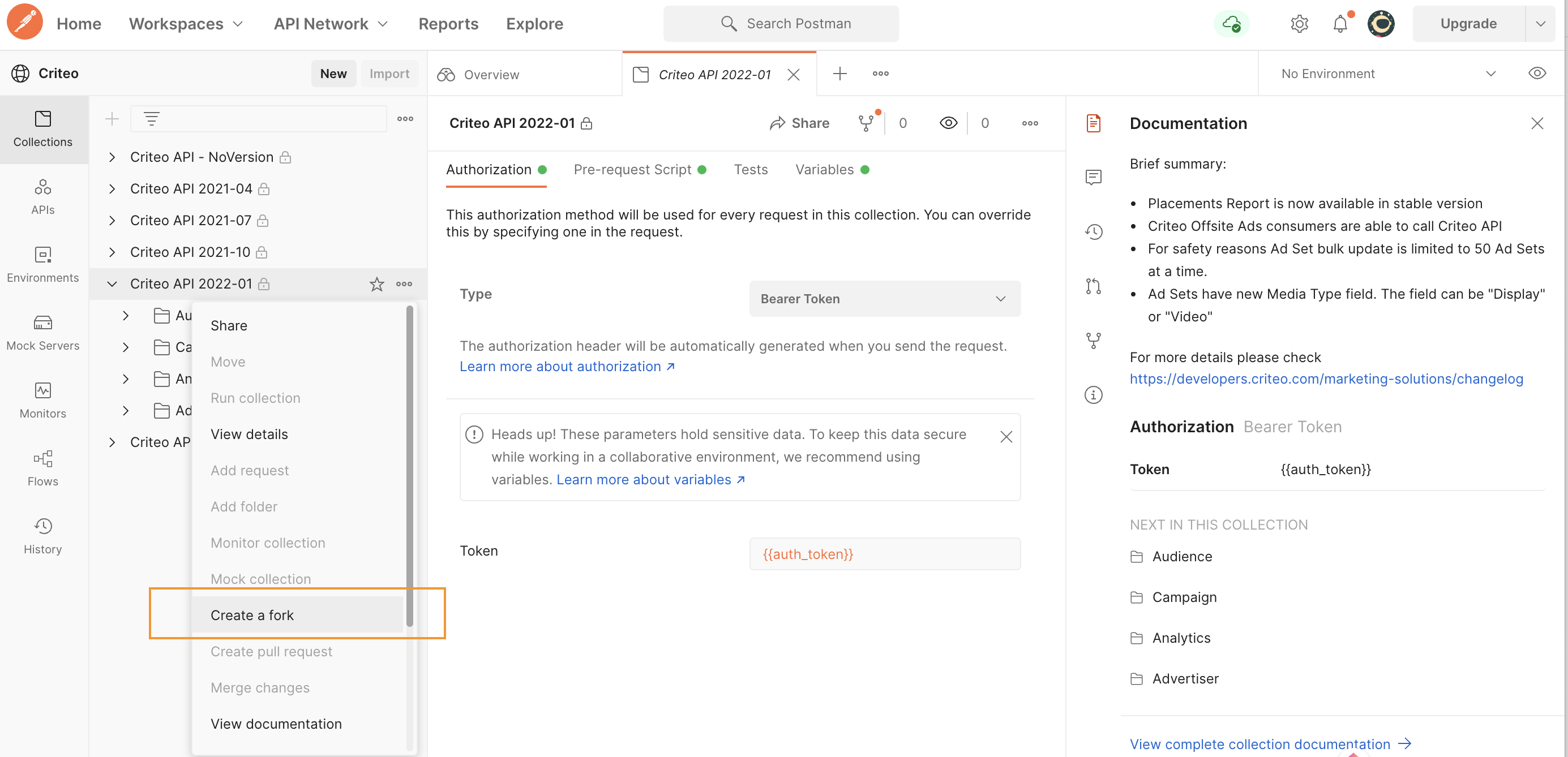The image size is (1568, 757).
Task: Open the Info icon in right sidebar
Action: [1093, 395]
